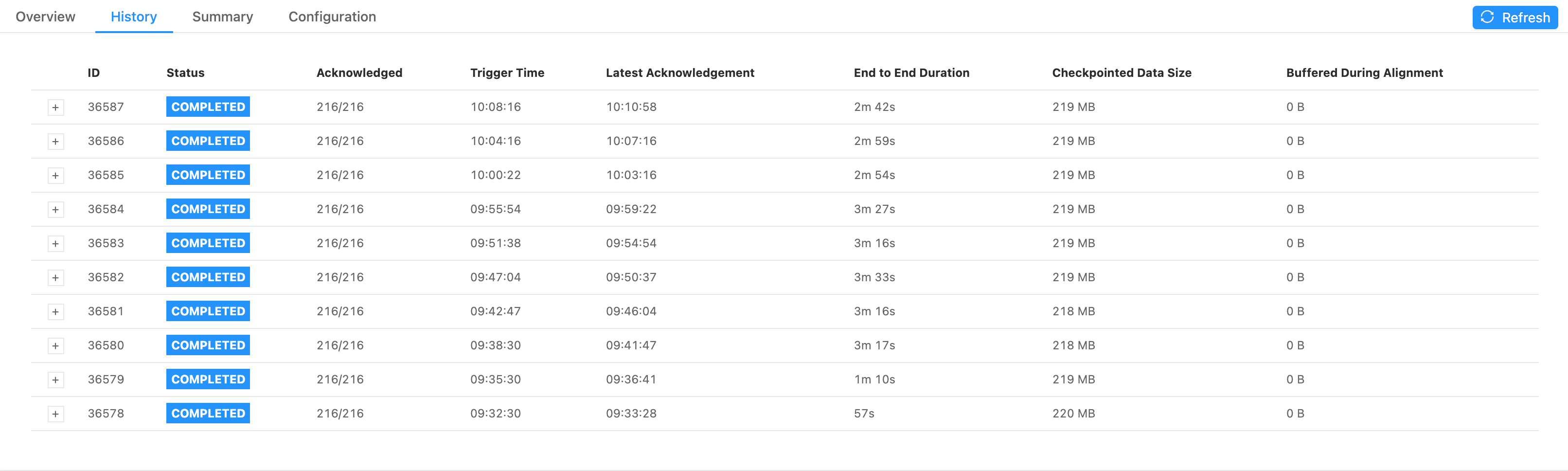The image size is (1568, 471).
Task: Expand checkpoint 36583 details
Action: [55, 244]
